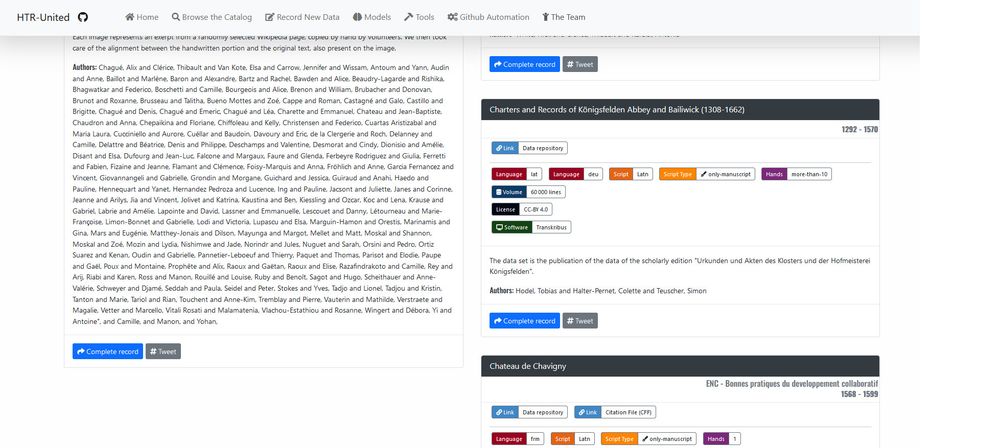Image resolution: width=1000 pixels, height=448 pixels.
Task: Click wrench icon next to Tools
Action: click(x=408, y=17)
